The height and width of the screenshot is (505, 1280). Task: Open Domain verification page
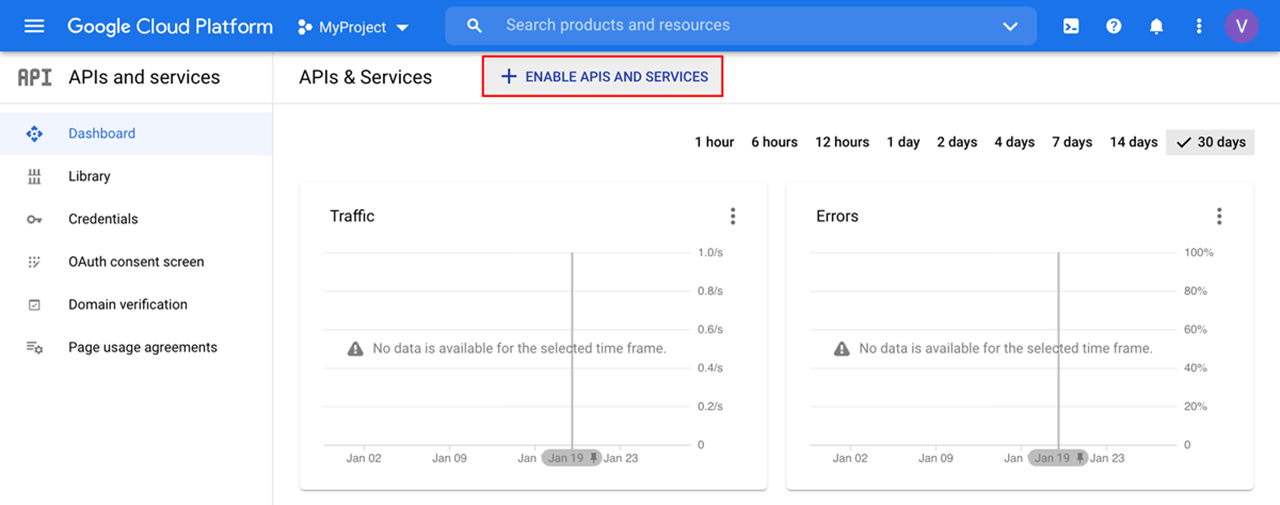point(136,305)
